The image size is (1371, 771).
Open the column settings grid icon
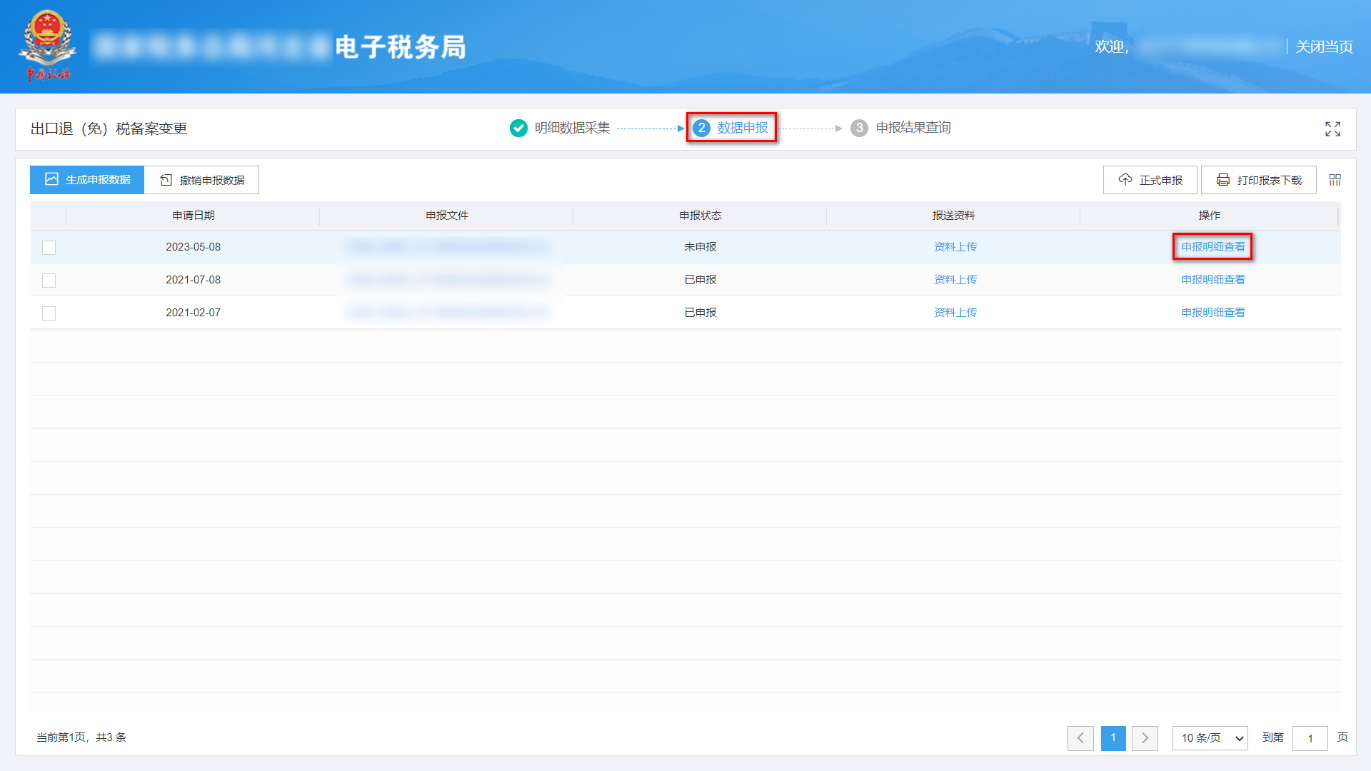(1334, 179)
